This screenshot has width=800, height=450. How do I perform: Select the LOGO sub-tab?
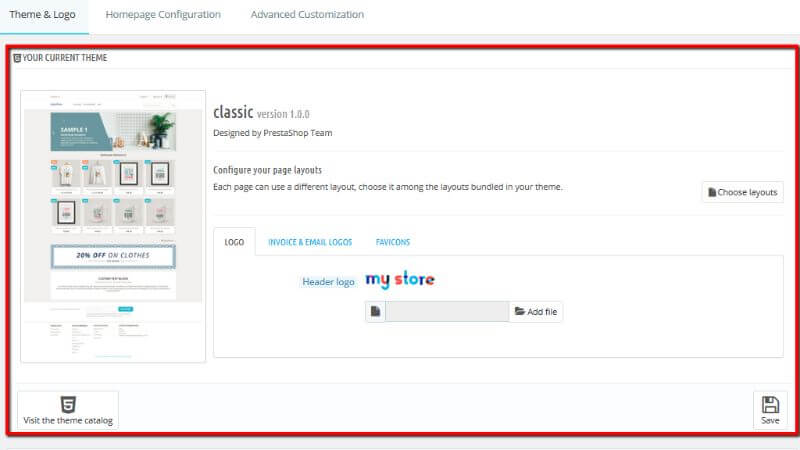coord(234,242)
